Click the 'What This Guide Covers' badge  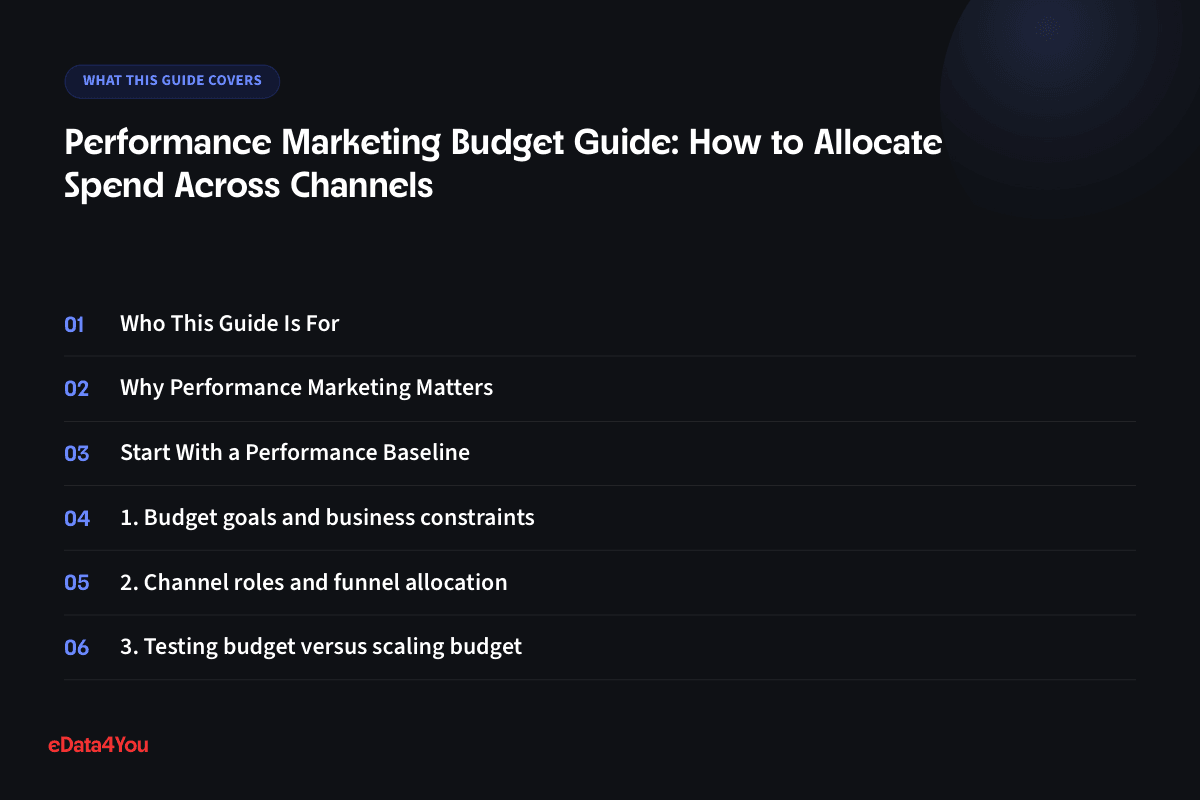click(172, 81)
